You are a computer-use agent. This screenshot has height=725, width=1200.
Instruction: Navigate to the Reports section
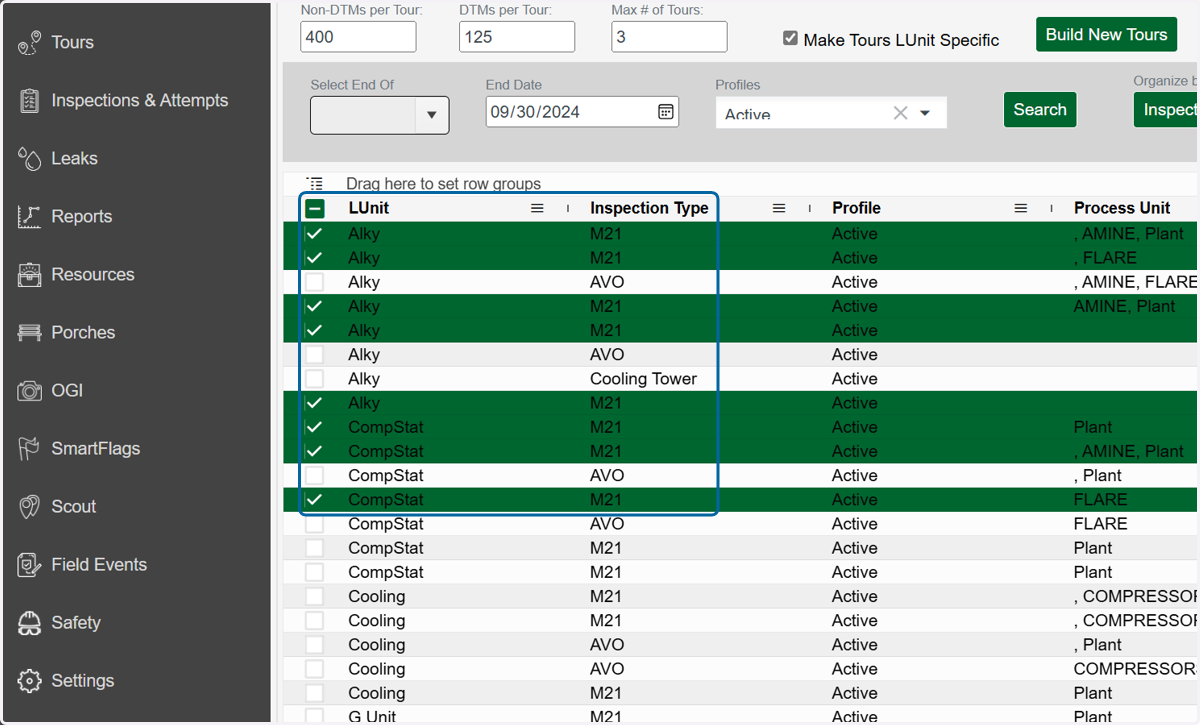coord(81,216)
